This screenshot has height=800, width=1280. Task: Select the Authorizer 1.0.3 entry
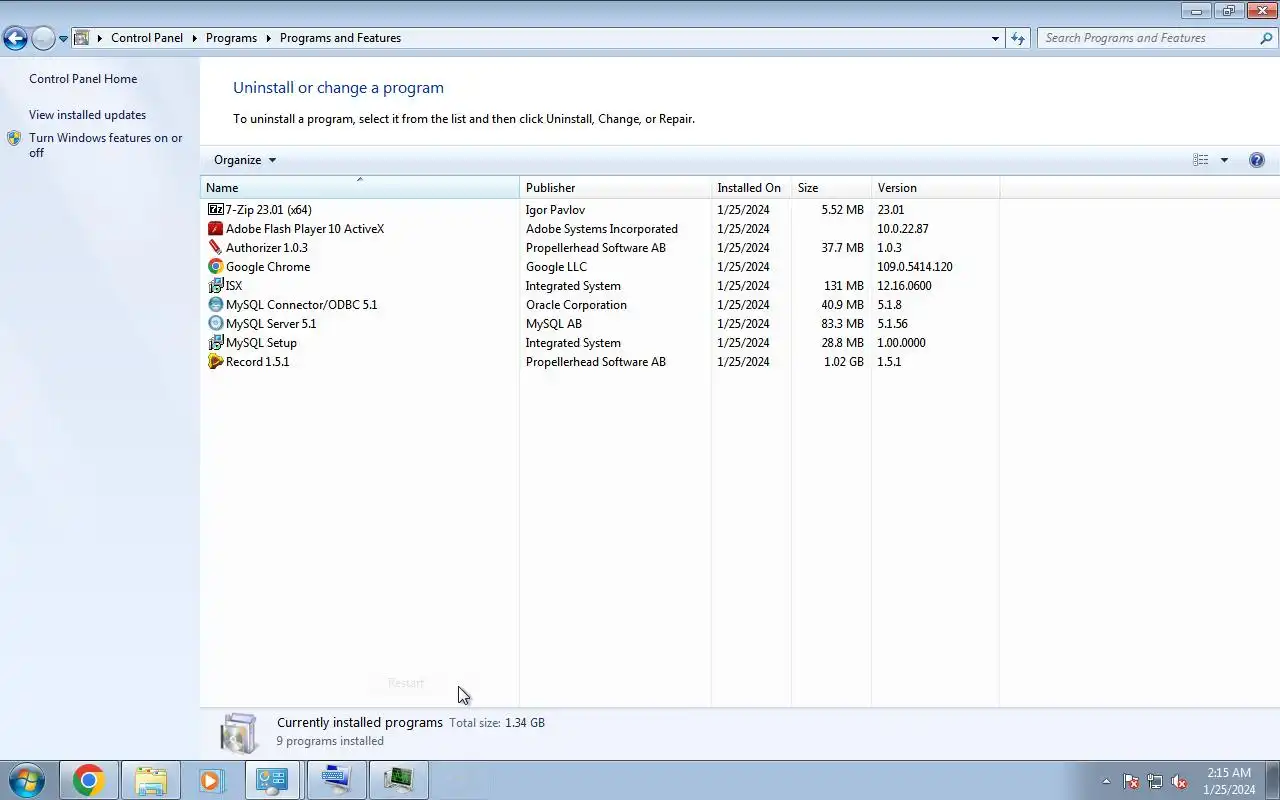pyautogui.click(x=267, y=248)
